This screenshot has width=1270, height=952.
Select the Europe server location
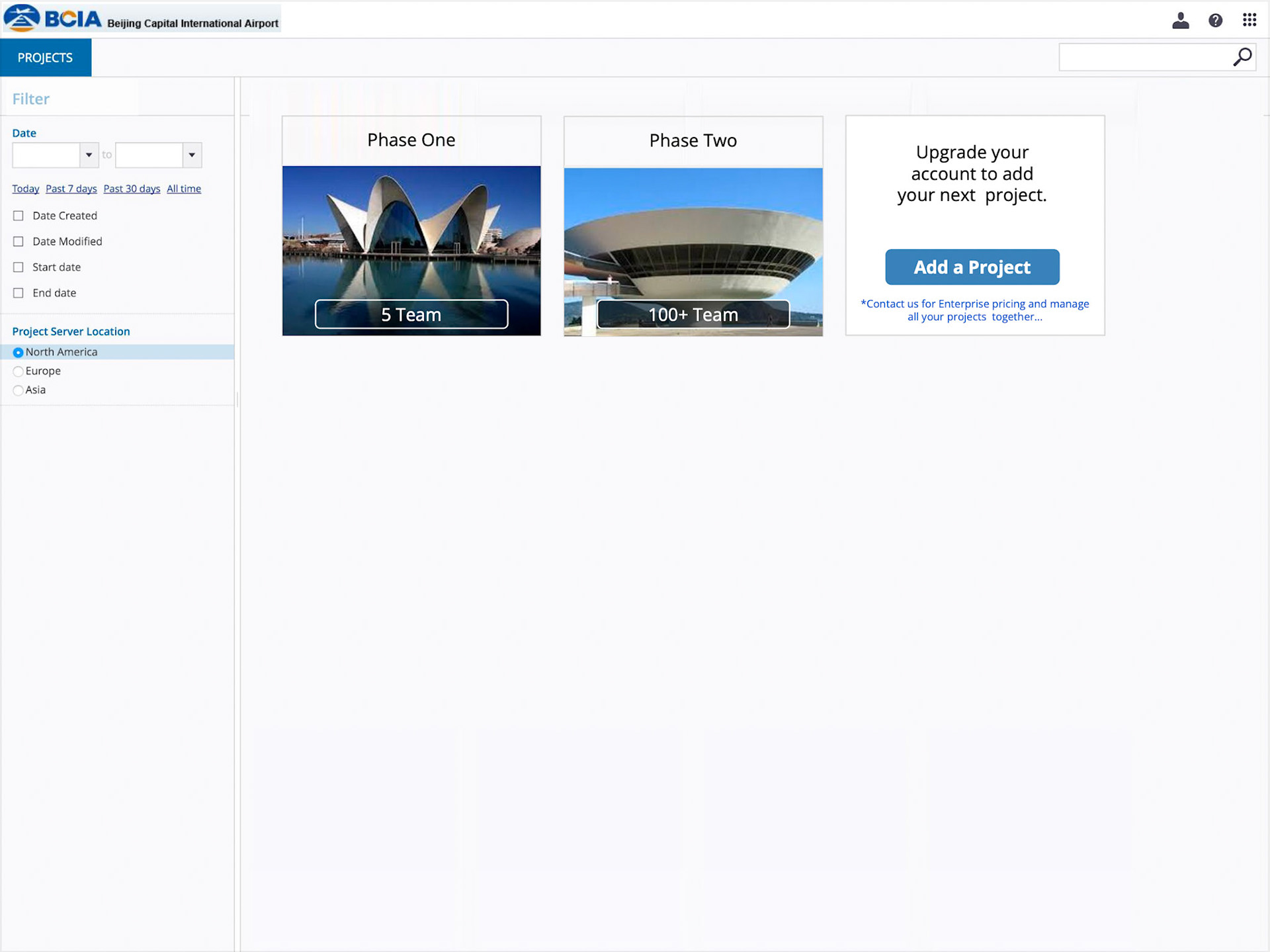click(x=19, y=371)
